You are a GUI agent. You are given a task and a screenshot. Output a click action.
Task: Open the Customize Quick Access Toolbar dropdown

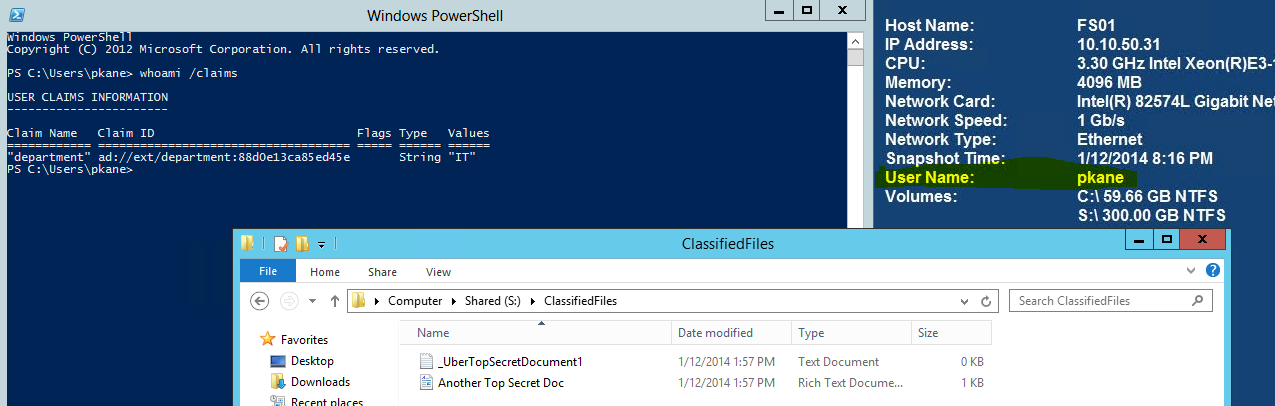(x=322, y=244)
